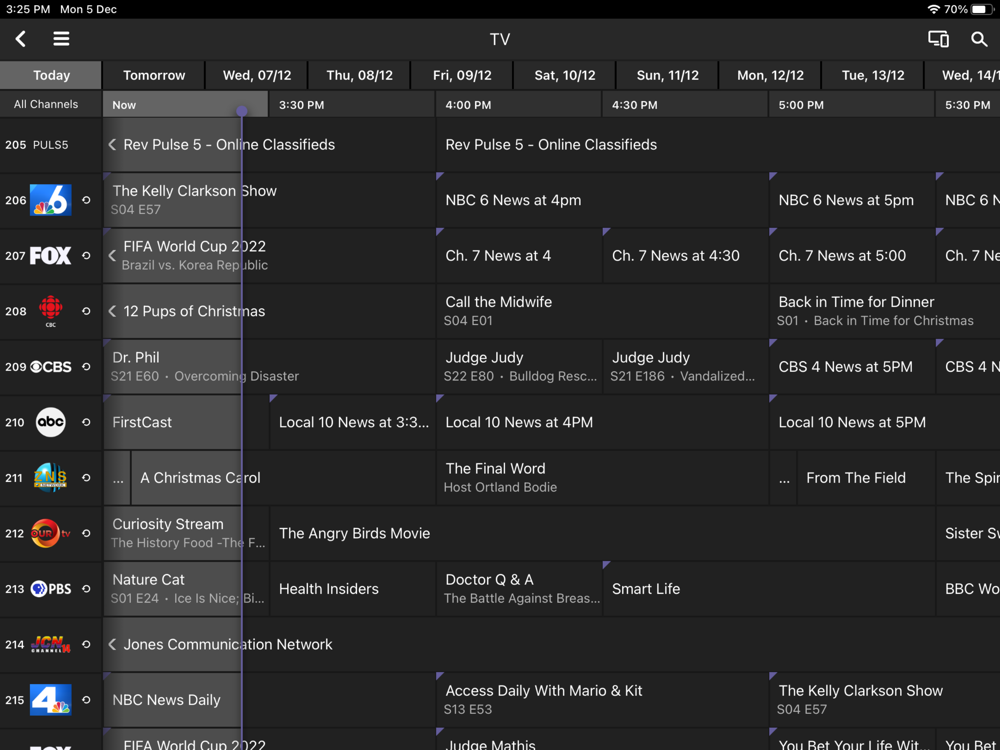This screenshot has width=1000, height=750.
Task: Tap the replay icon on channel 212
Action: 86,533
